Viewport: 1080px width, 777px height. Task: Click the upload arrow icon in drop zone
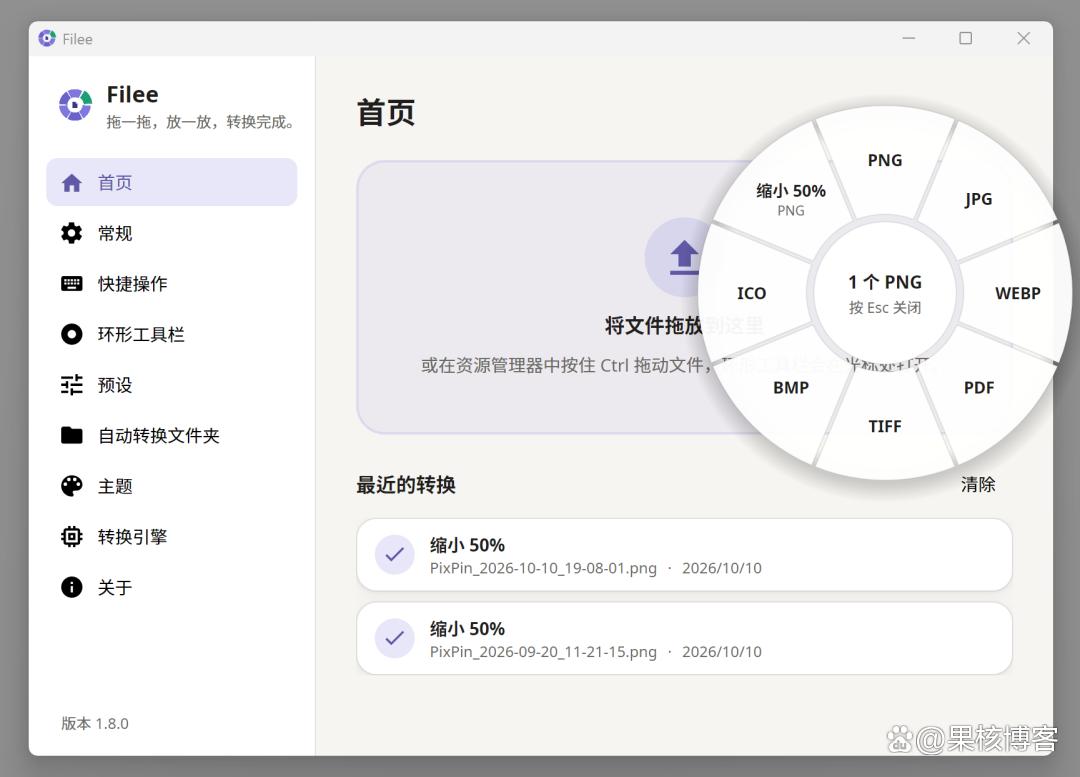[684, 258]
